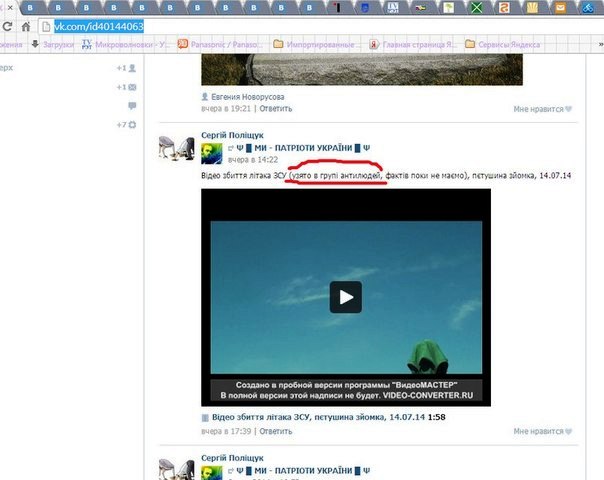This screenshot has height=480, width=604.
Task: Switch to the tab with the green X favicon
Action: tap(476, 7)
